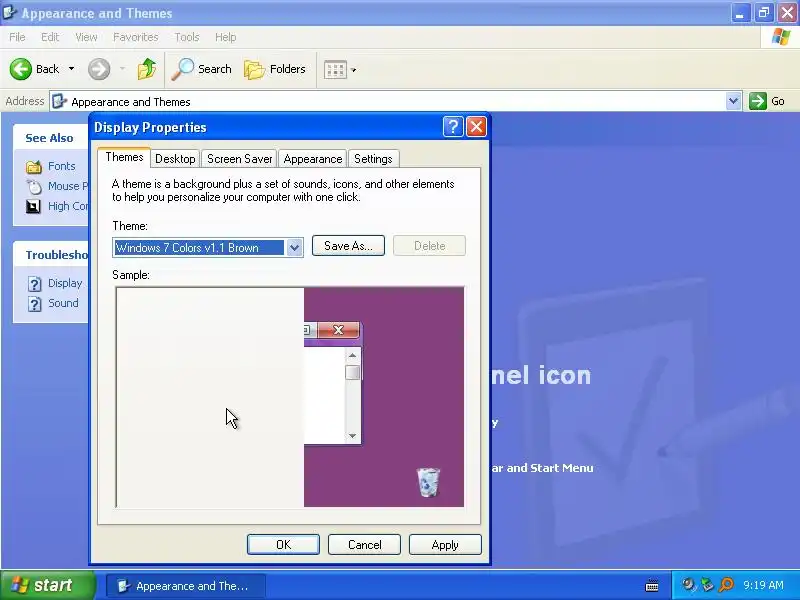Screen dimensions: 800x600
Task: Click the Appearance and Themes taskbar button
Action: [186, 586]
